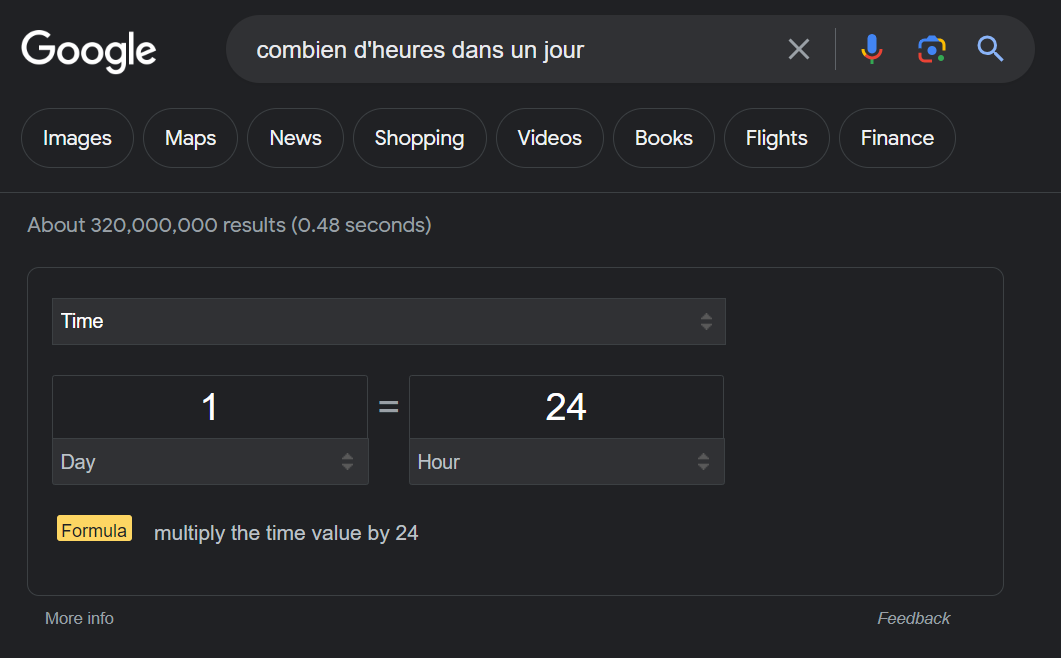Click the Google logo
This screenshot has width=1061, height=658.
coord(89,50)
